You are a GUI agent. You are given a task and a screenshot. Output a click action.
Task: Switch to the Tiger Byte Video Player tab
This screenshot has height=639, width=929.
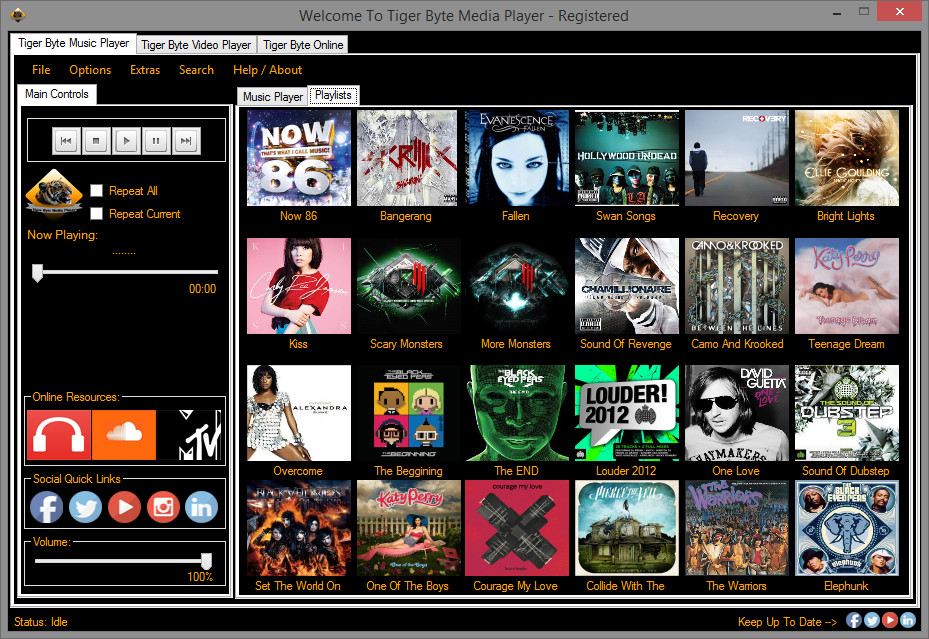coord(196,45)
